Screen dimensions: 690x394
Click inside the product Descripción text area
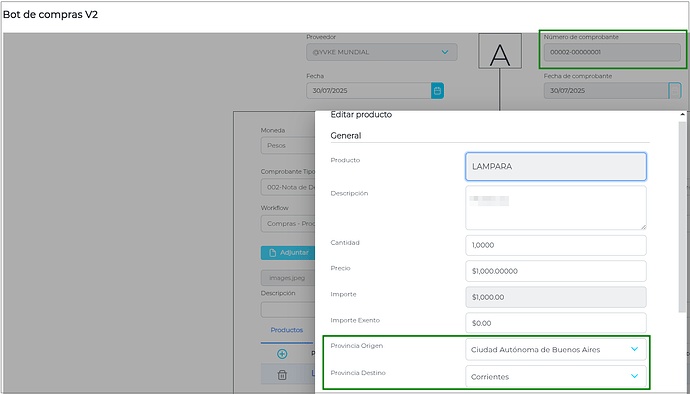point(556,208)
